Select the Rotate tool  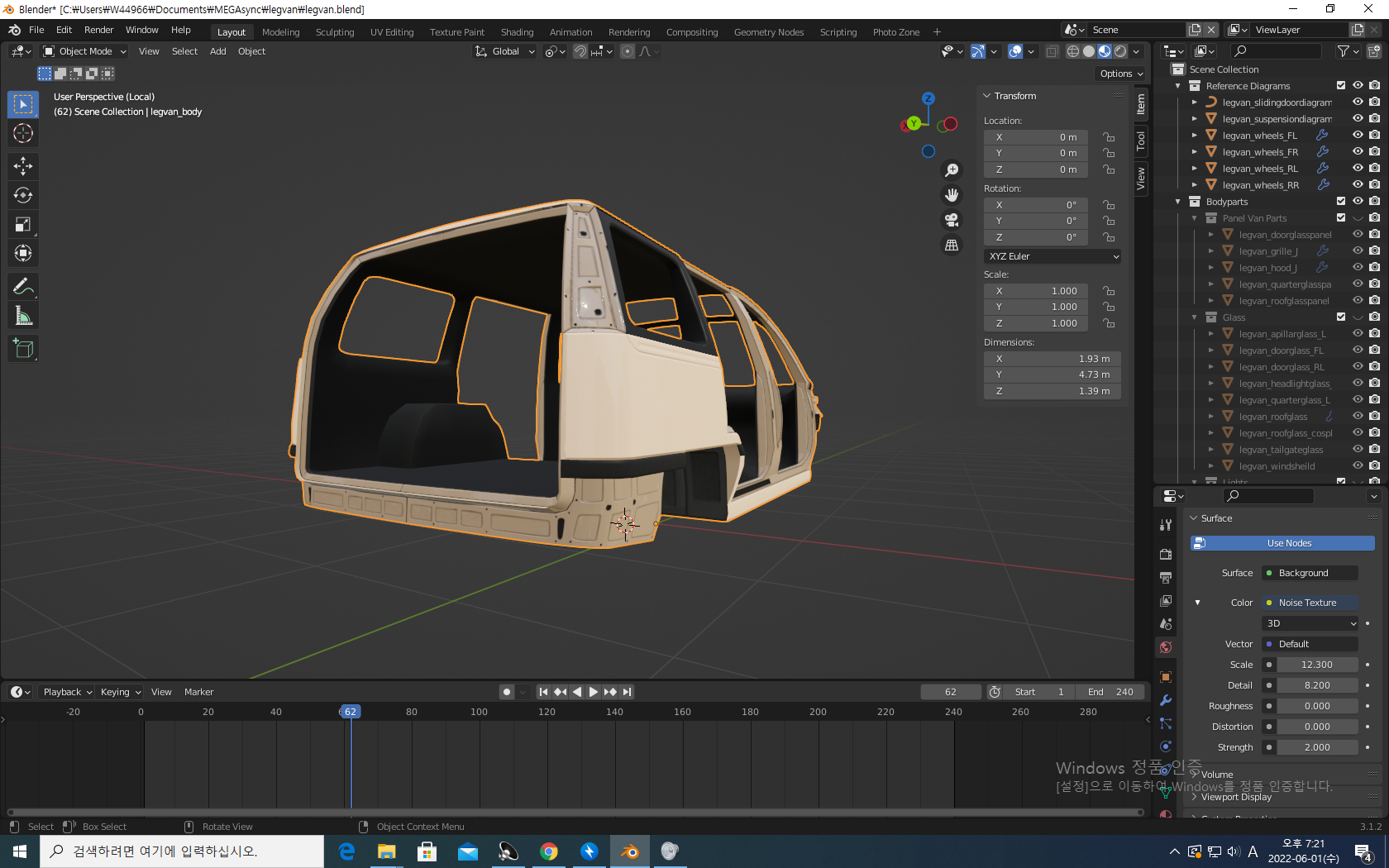coord(23,195)
